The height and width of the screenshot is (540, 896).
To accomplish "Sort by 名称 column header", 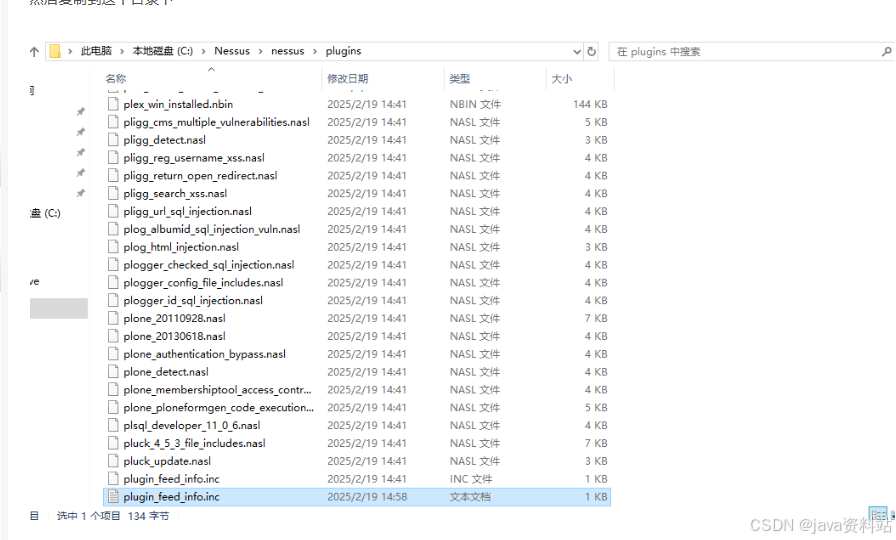I will 115,79.
